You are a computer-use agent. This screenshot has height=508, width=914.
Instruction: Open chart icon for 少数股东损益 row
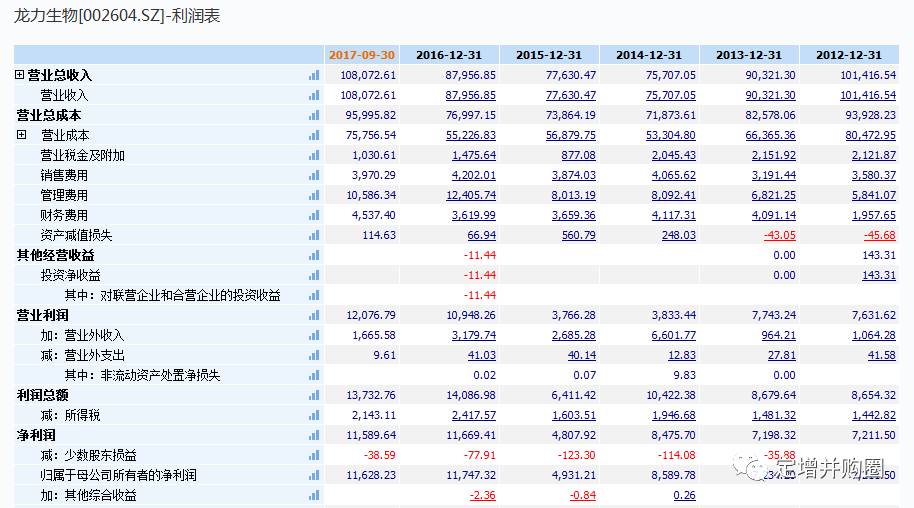pos(314,455)
